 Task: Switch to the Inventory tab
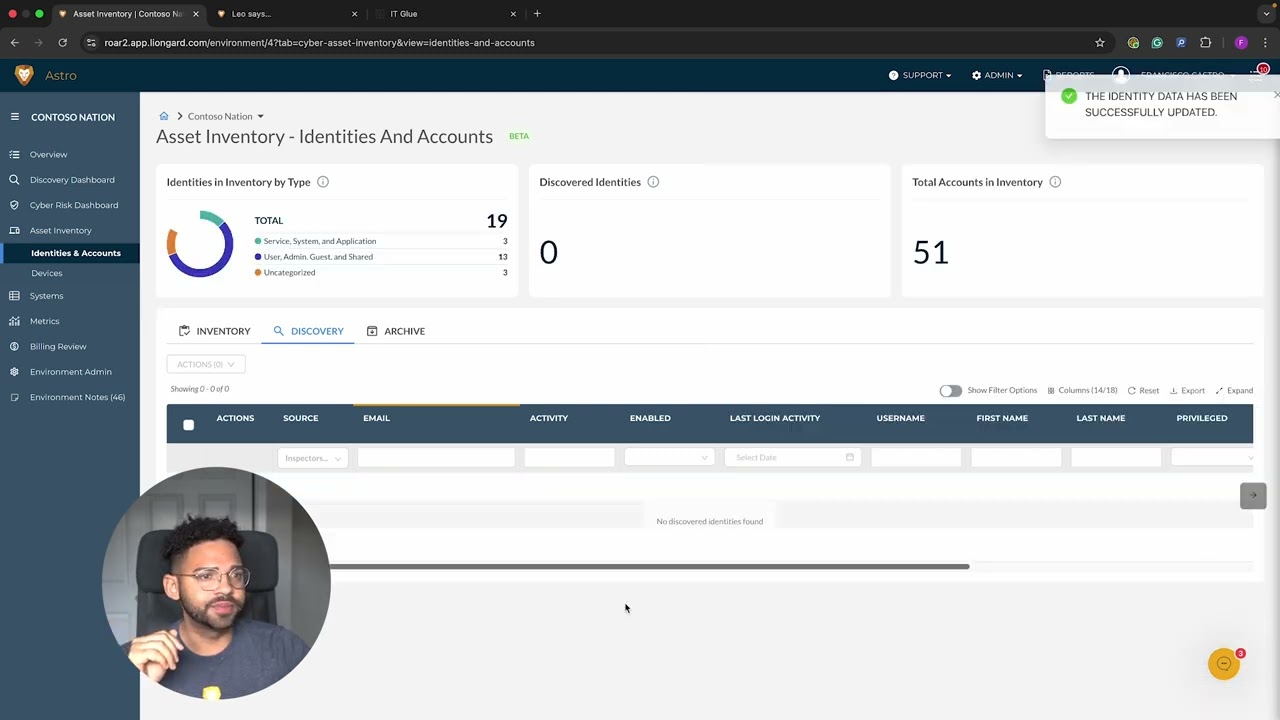[215, 331]
